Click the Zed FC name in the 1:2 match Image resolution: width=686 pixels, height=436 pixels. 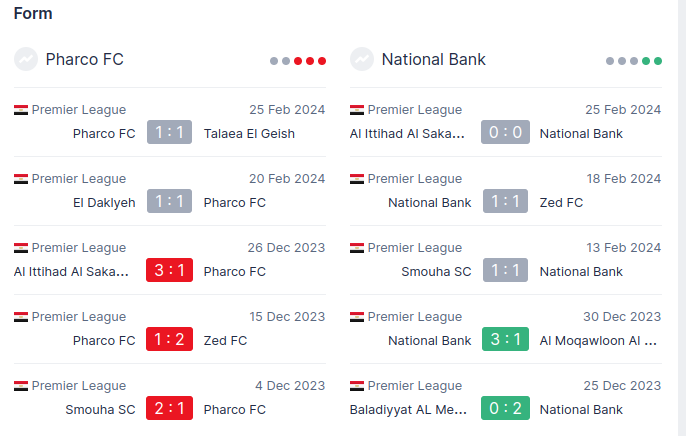pos(225,340)
